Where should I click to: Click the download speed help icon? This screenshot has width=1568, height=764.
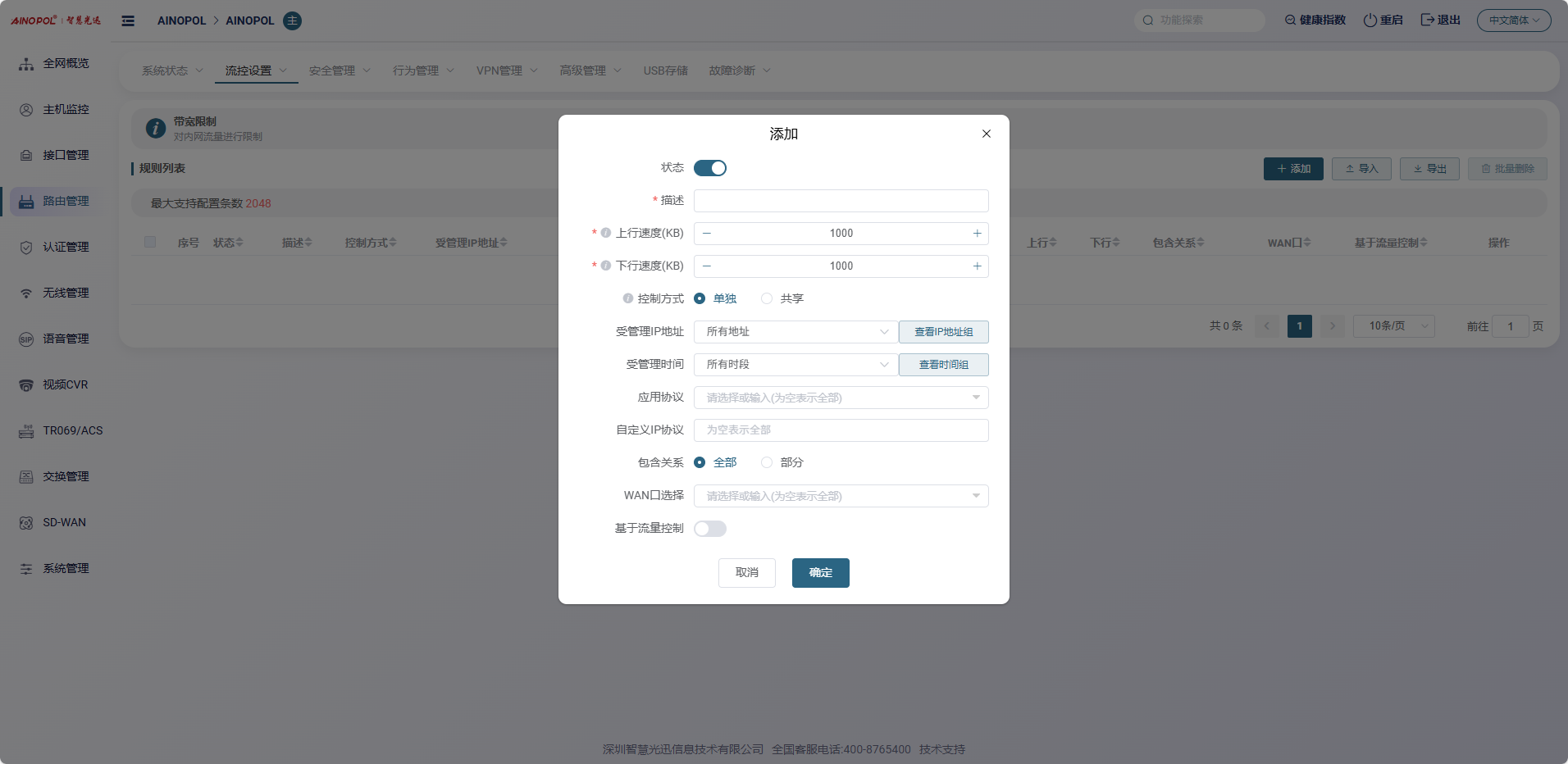tap(605, 266)
